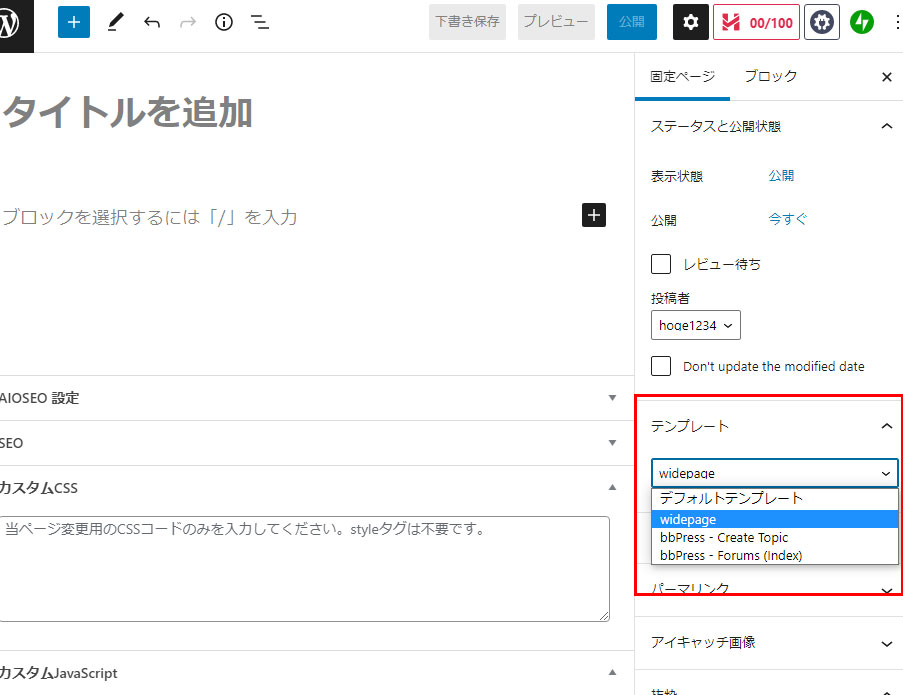
Task: Choose デフォルトテンプレート from the template list
Action: (731, 499)
